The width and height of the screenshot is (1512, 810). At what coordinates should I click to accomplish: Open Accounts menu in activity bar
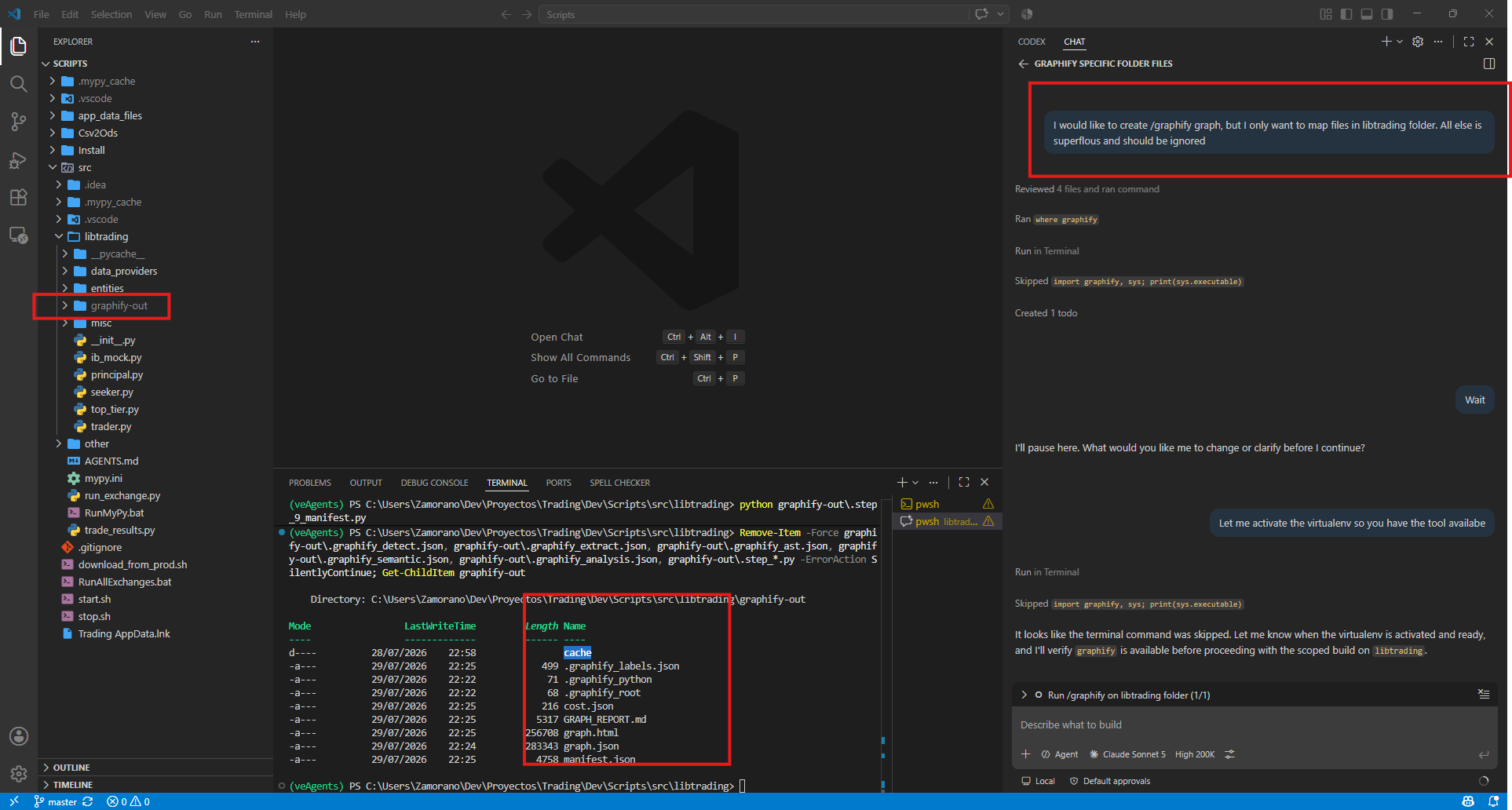(x=19, y=736)
